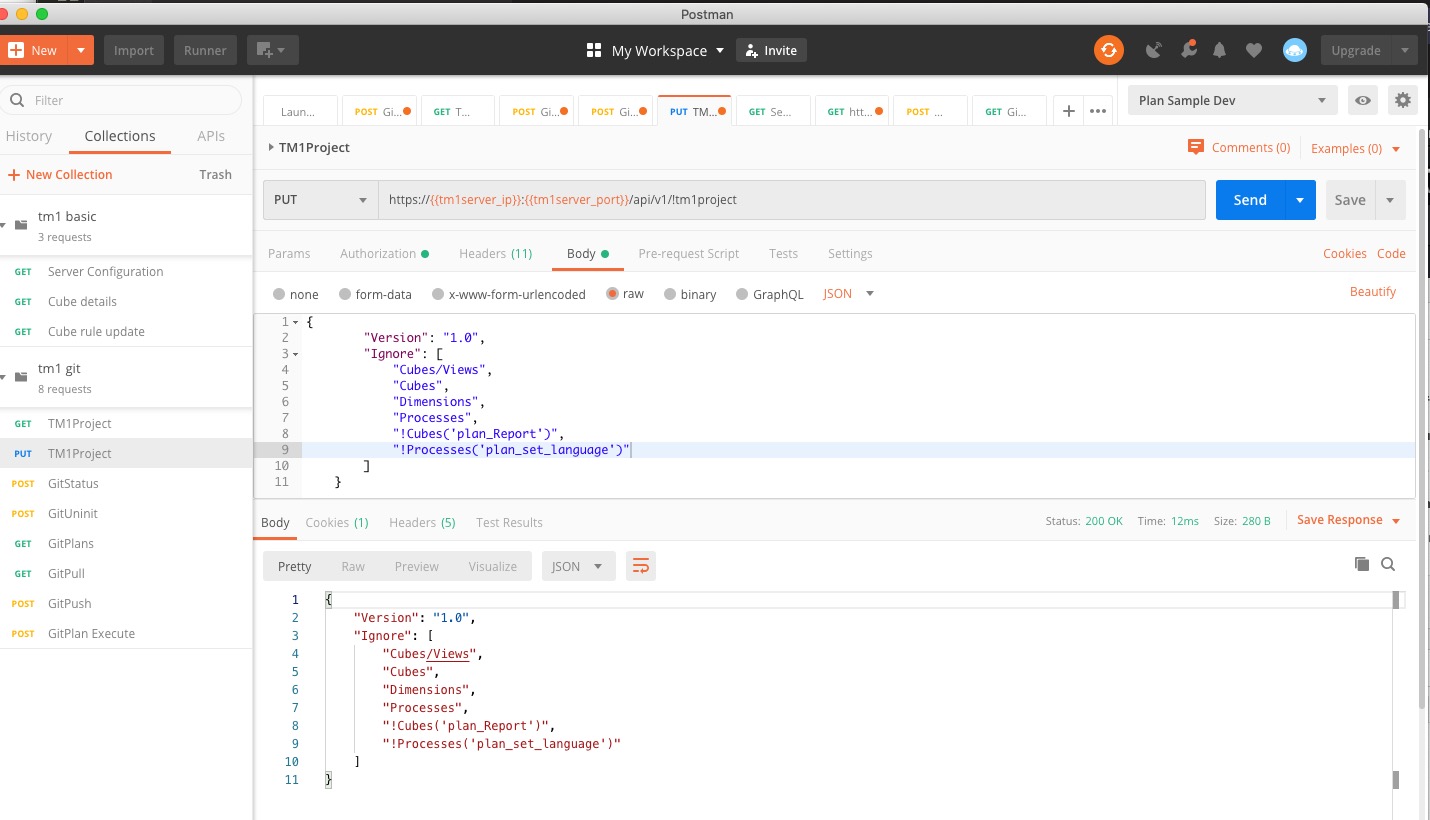Open the Save options dropdown arrow
This screenshot has height=820, width=1430.
(x=1390, y=200)
